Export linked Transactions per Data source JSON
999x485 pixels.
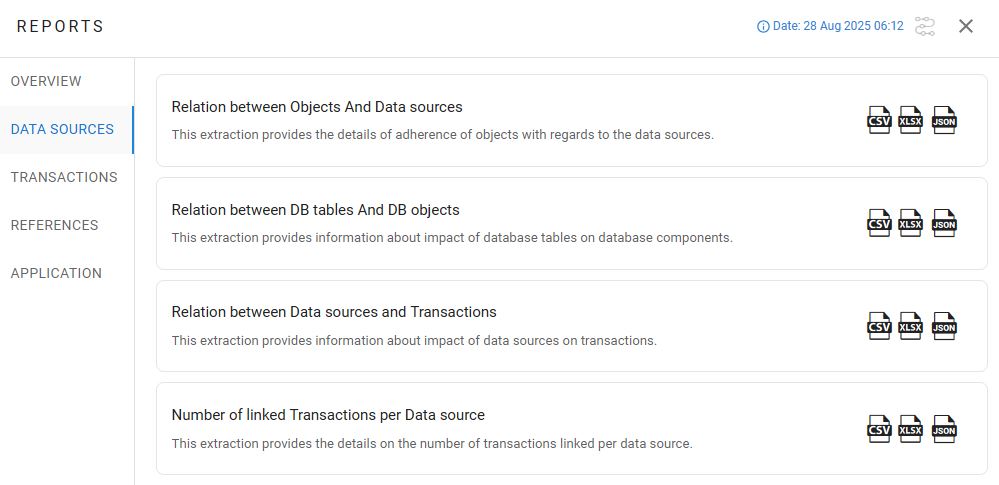[944, 429]
